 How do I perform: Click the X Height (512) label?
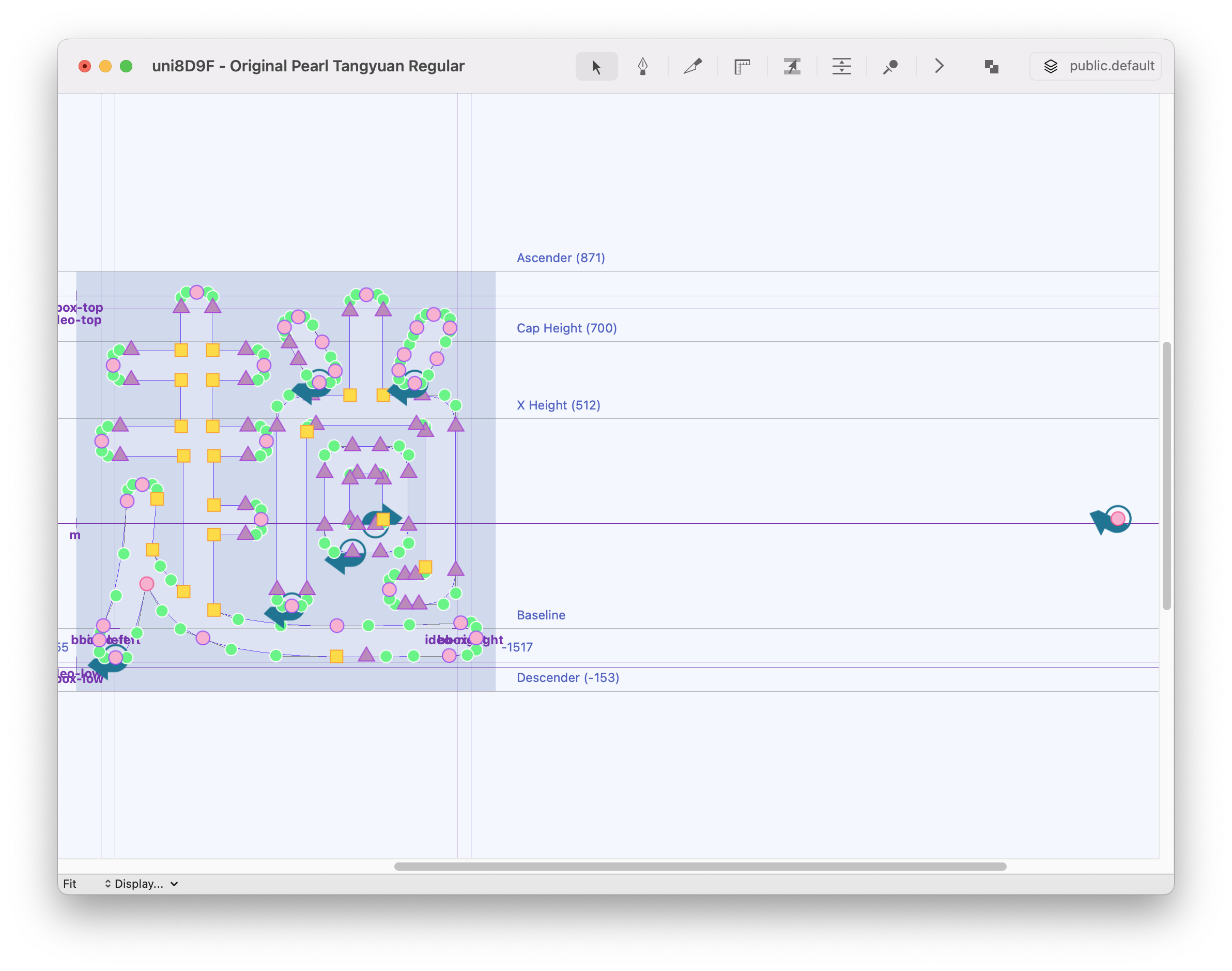(x=558, y=405)
